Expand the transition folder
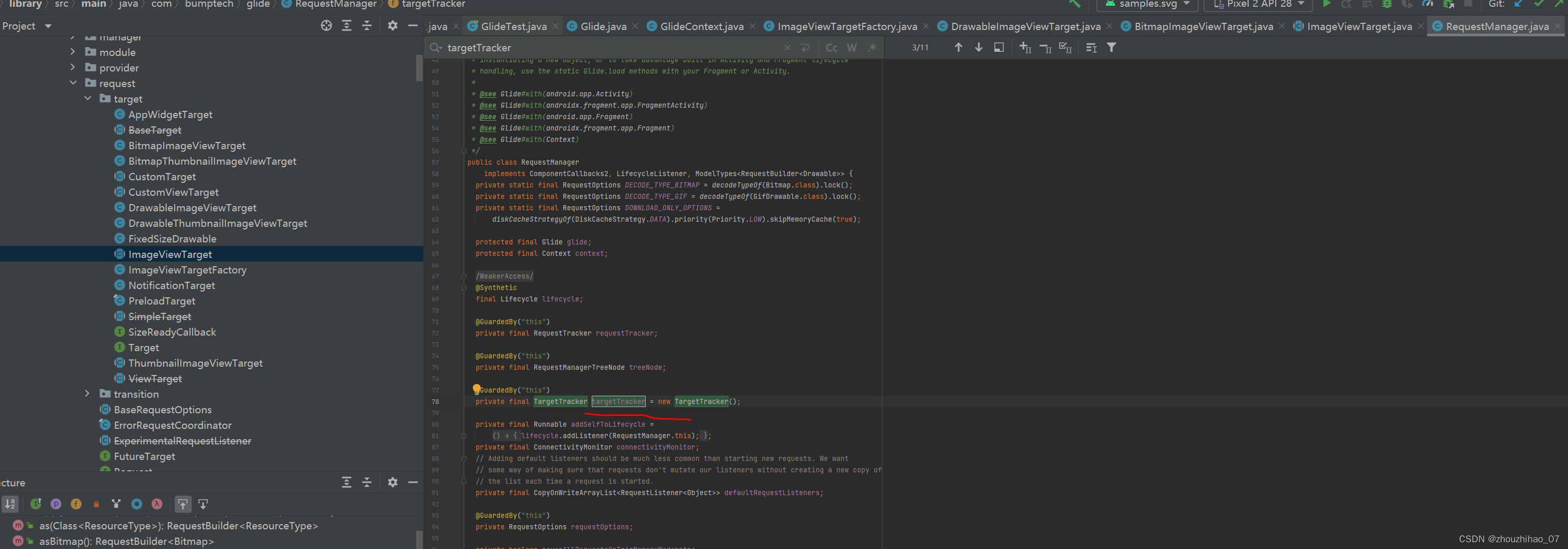 pos(87,394)
